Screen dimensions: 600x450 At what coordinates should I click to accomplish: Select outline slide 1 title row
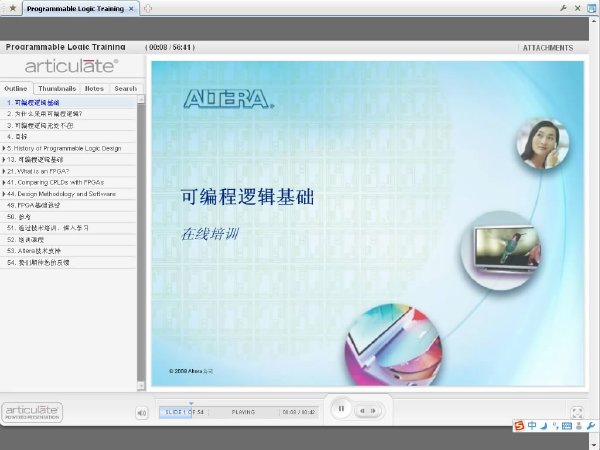[68, 103]
